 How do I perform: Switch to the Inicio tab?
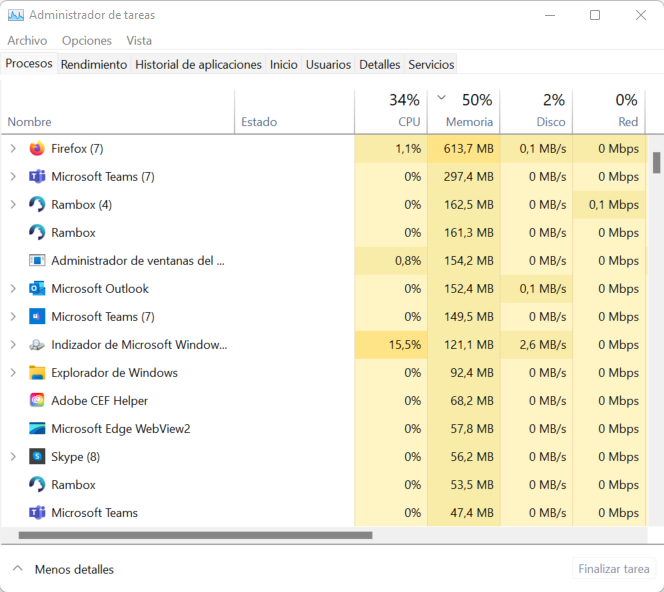pos(284,64)
